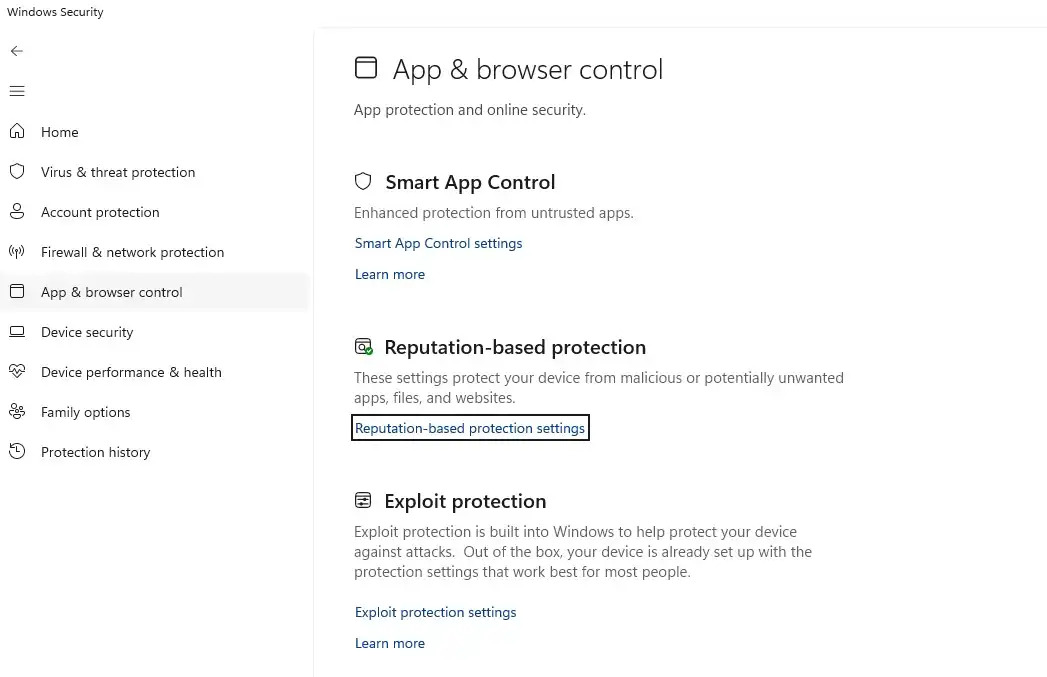Click the back arrow at the top
Viewport: 1047px width, 677px height.
click(16, 50)
